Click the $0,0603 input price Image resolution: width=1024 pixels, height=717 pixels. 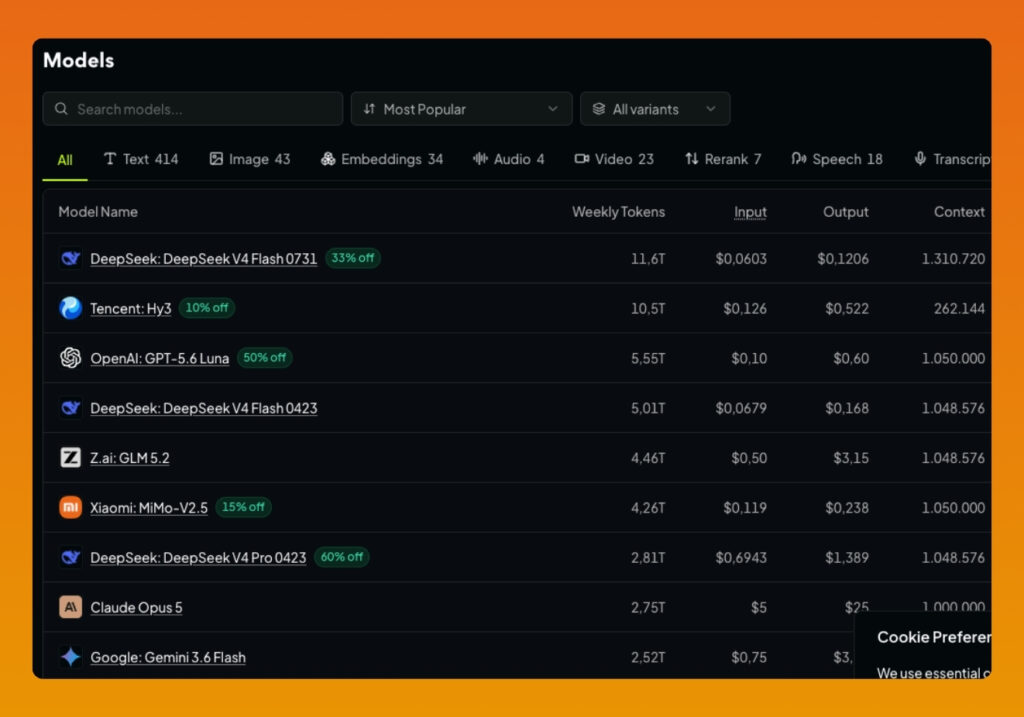pos(741,259)
